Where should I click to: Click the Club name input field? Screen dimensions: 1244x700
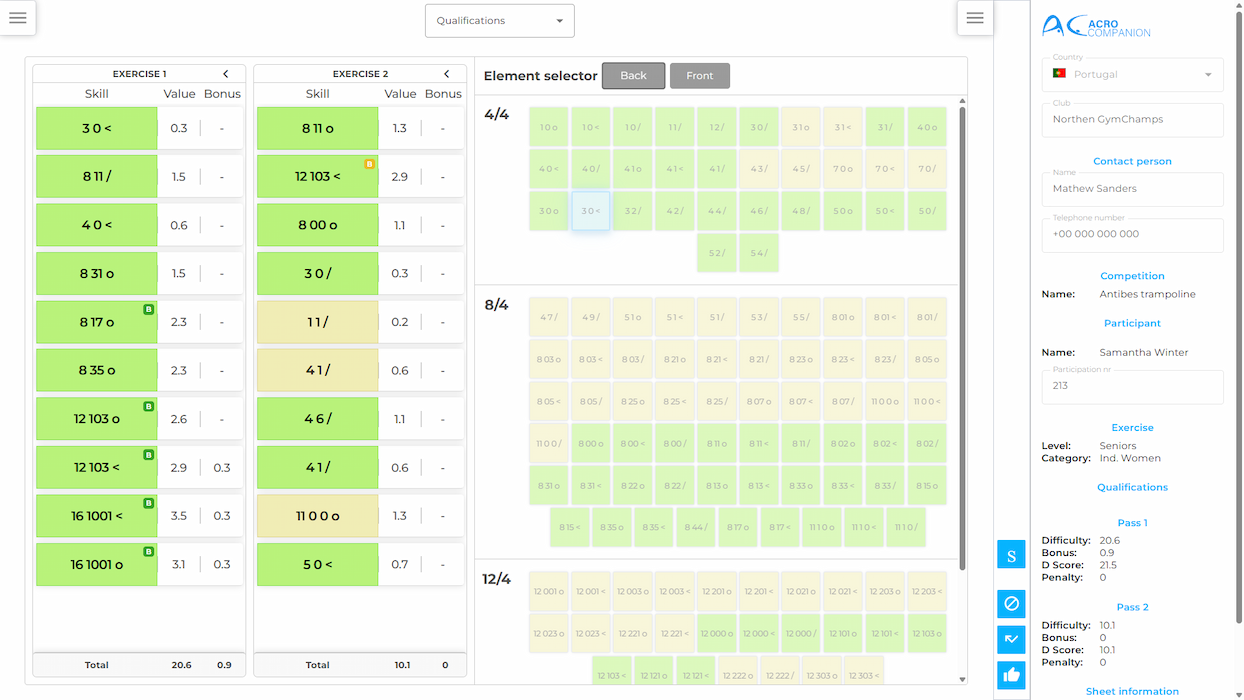(x=1132, y=120)
